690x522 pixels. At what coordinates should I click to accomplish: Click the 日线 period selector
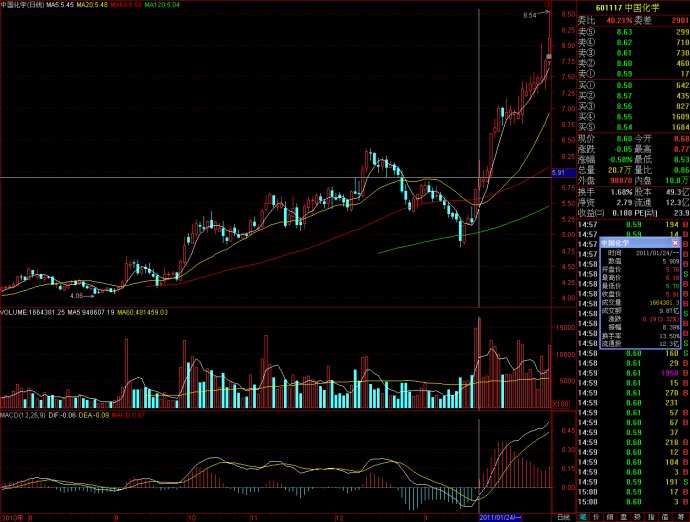pos(563,517)
